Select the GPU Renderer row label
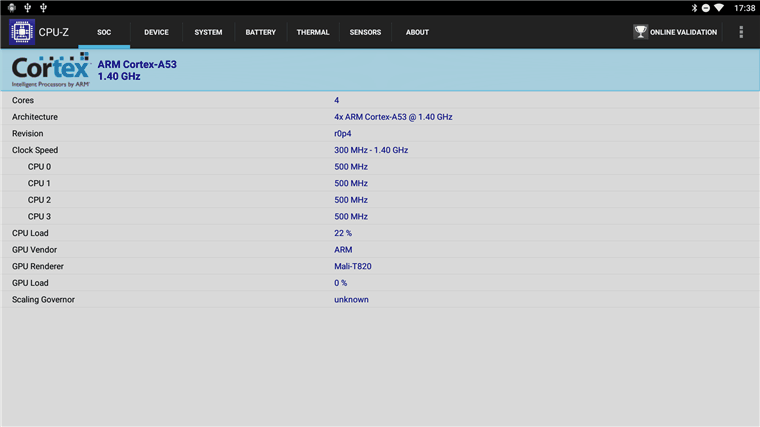 [38, 266]
